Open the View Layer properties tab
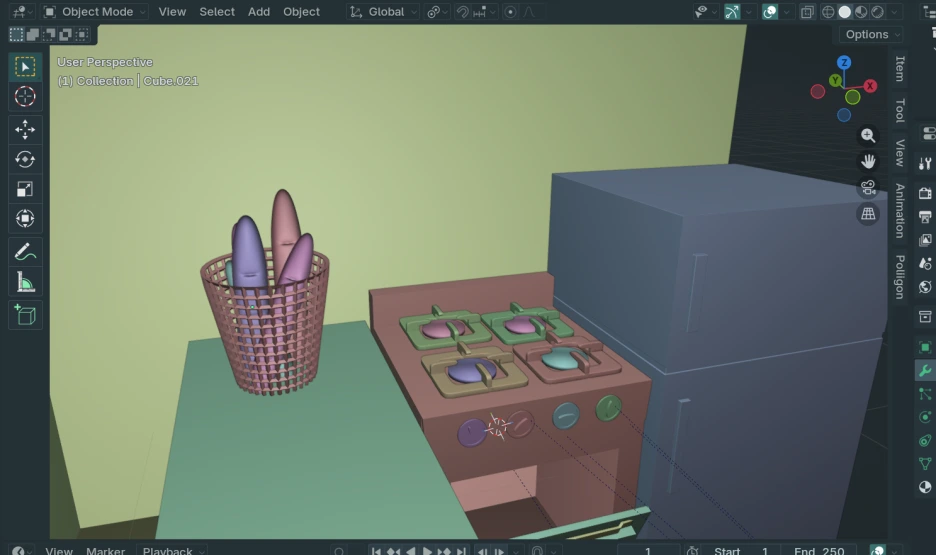 click(925, 240)
